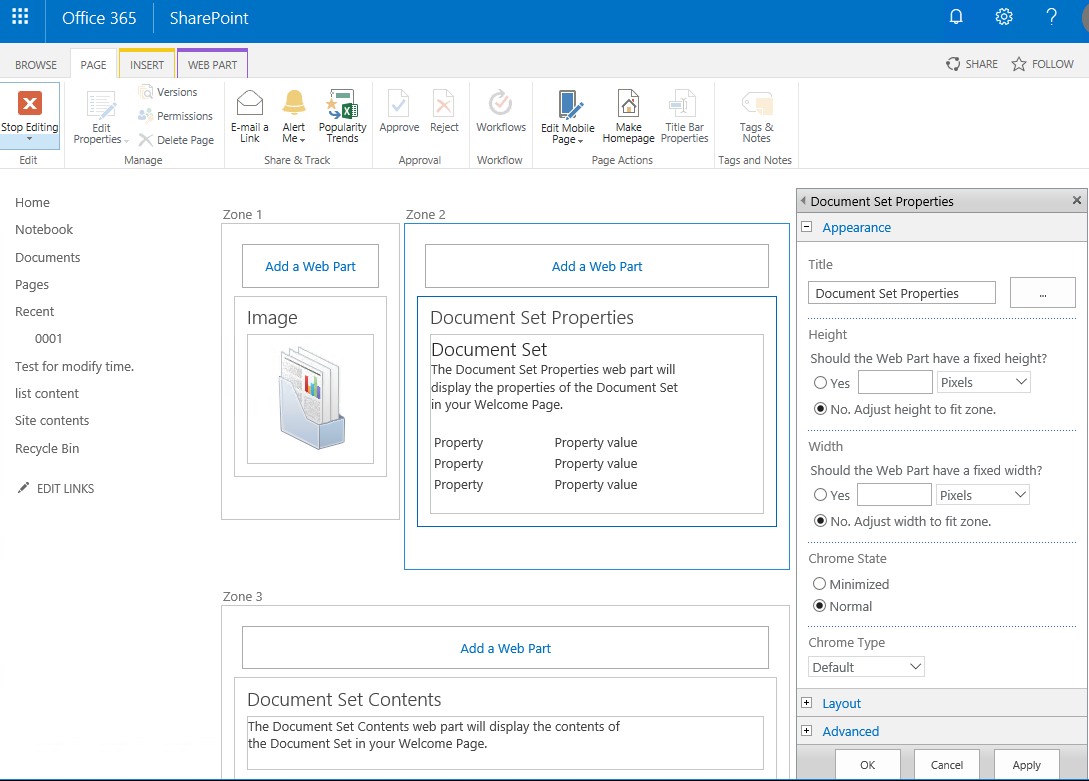The height and width of the screenshot is (781, 1089).
Task: Open the help question mark
Action: pyautogui.click(x=1051, y=17)
